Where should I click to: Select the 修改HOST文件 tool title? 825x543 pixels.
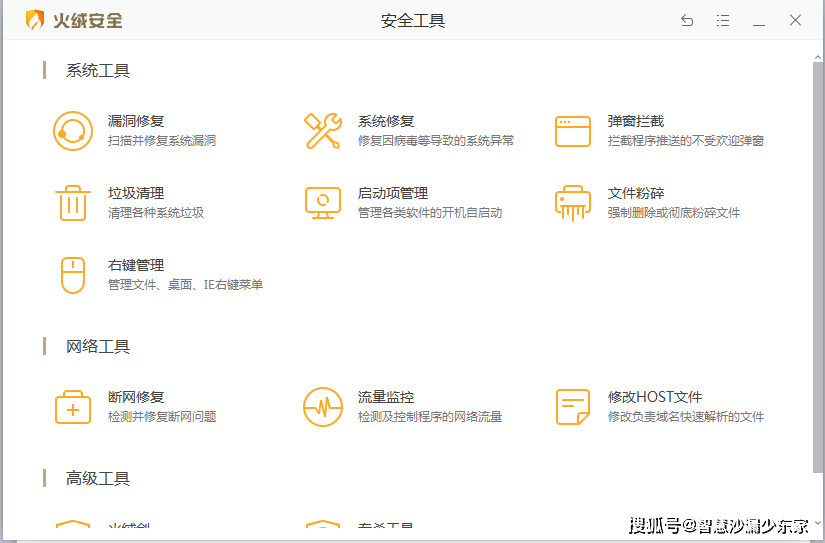(x=655, y=397)
